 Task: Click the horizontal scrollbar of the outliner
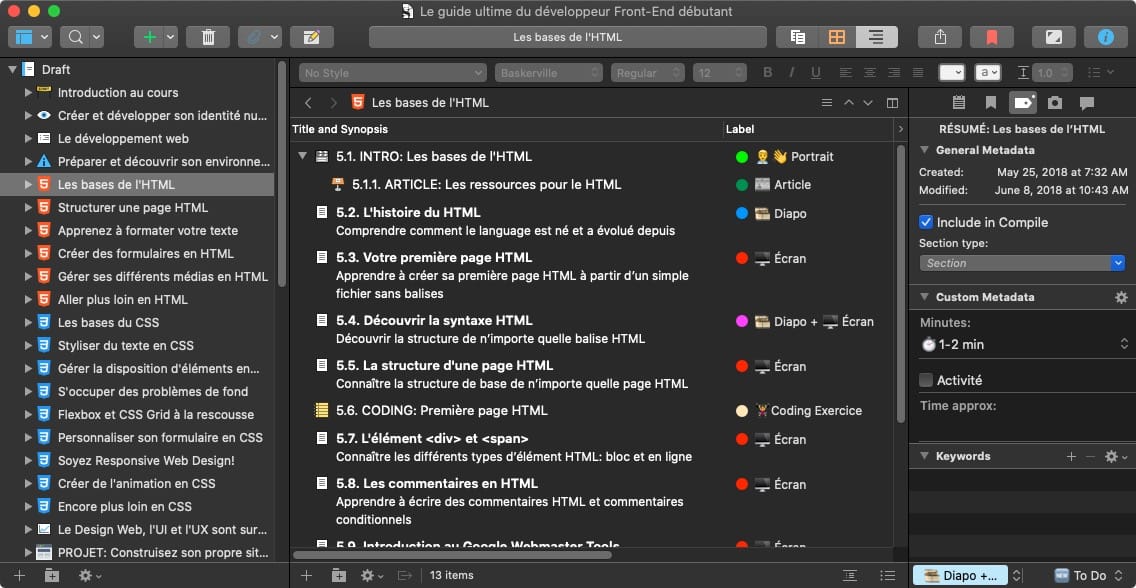click(x=452, y=555)
